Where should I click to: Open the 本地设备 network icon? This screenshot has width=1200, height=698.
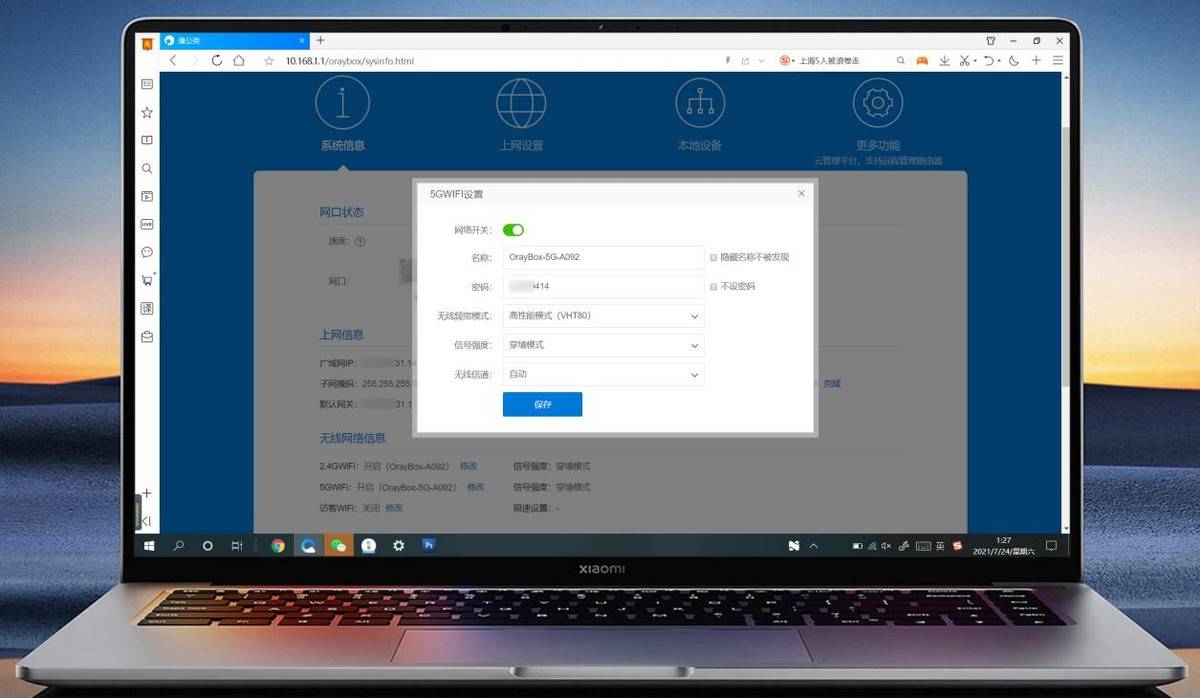[700, 103]
